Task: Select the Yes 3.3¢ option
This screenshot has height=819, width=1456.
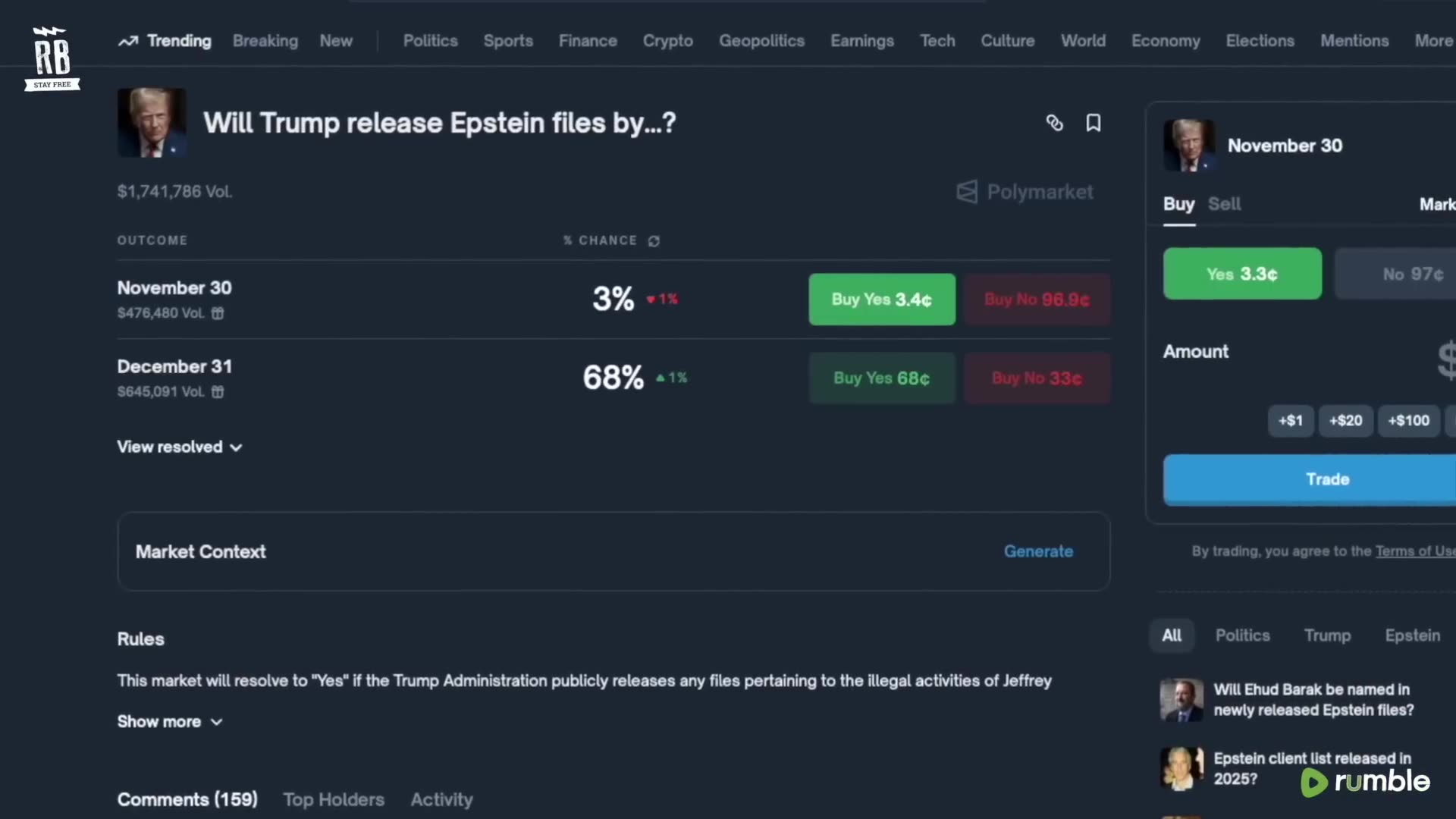Action: [x=1241, y=274]
